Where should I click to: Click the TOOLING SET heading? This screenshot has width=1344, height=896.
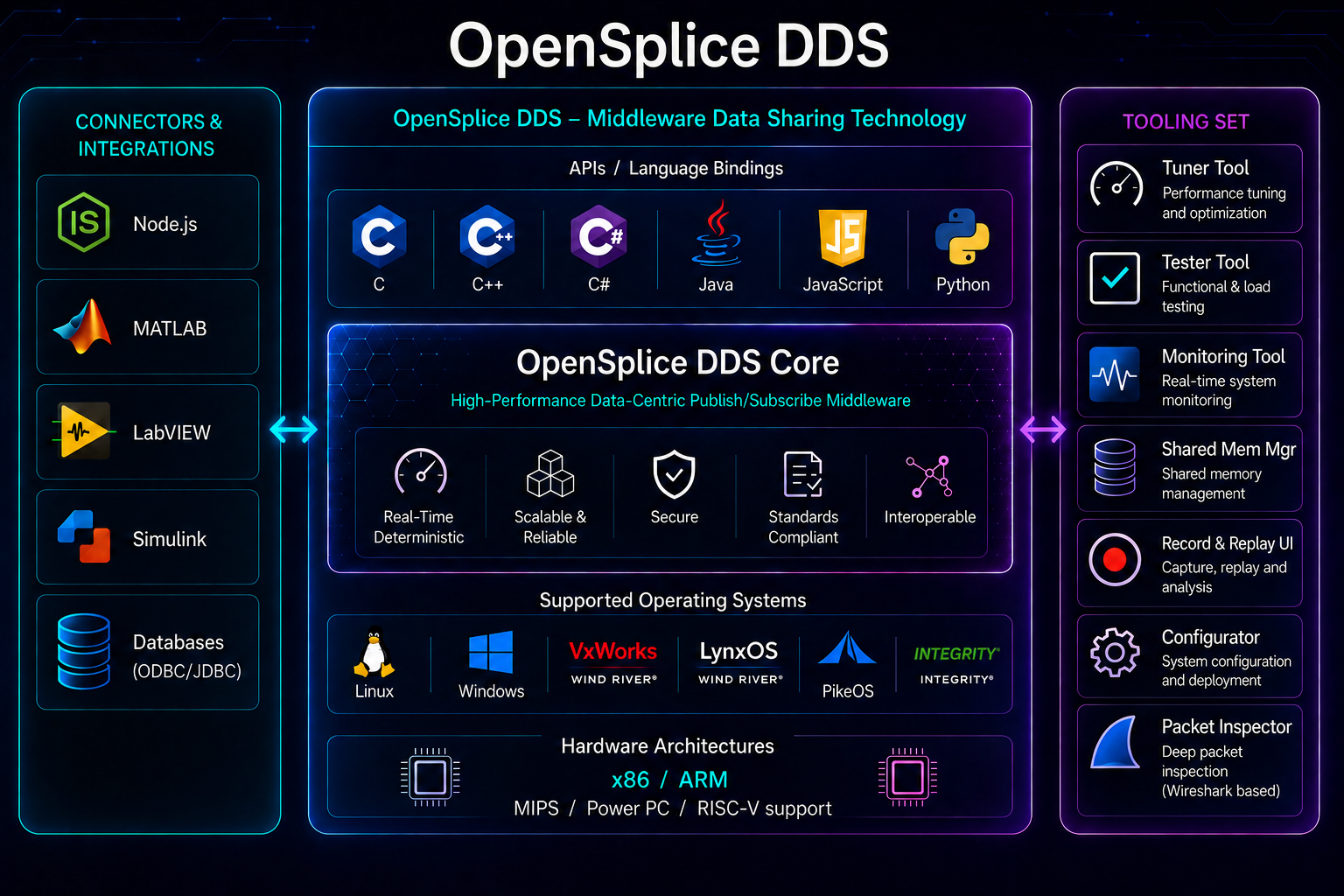1186,122
